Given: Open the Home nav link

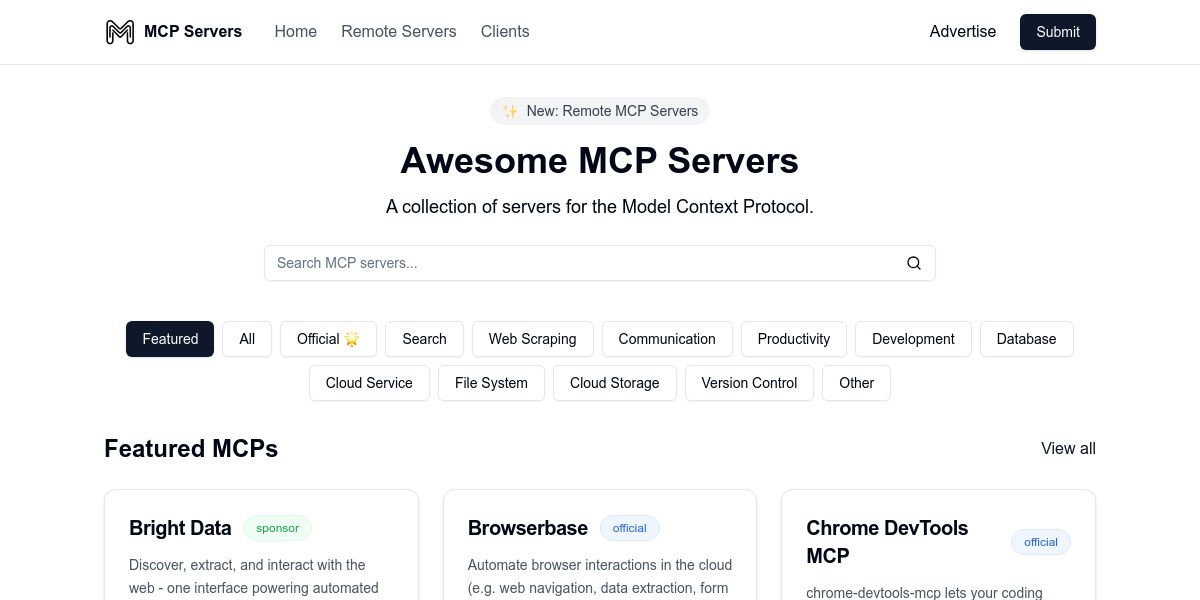Looking at the screenshot, I should tap(296, 32).
